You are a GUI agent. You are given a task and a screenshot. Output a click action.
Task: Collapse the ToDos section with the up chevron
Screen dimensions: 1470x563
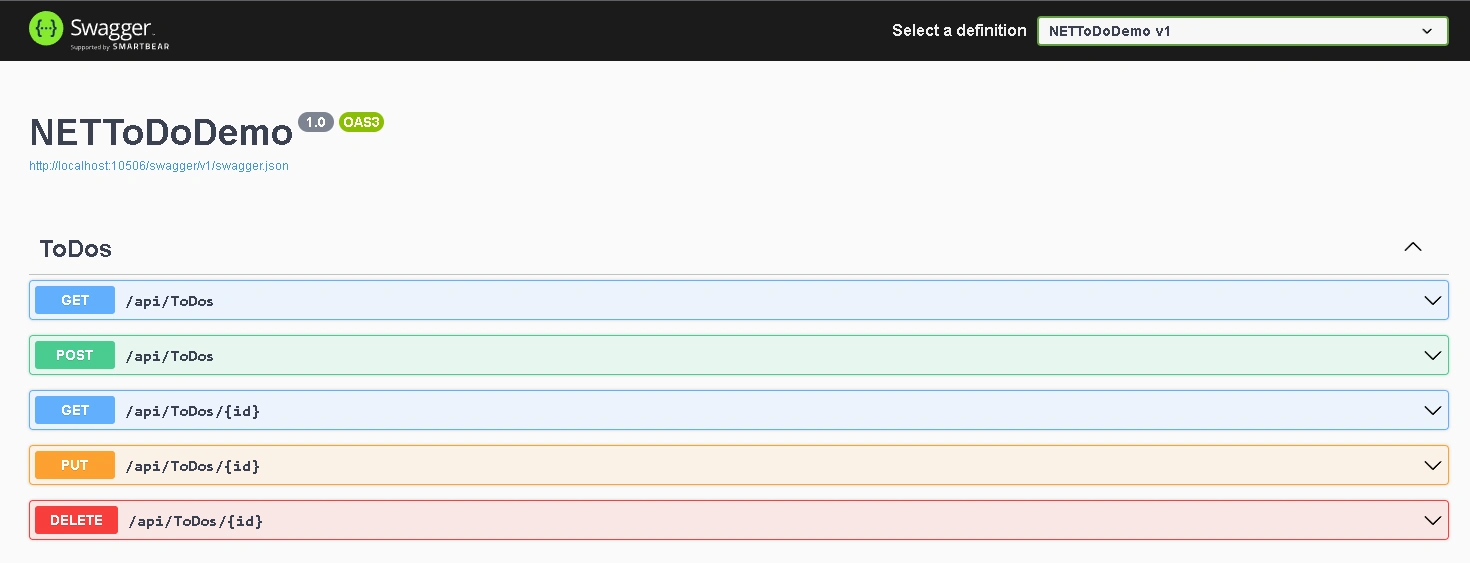pos(1412,247)
